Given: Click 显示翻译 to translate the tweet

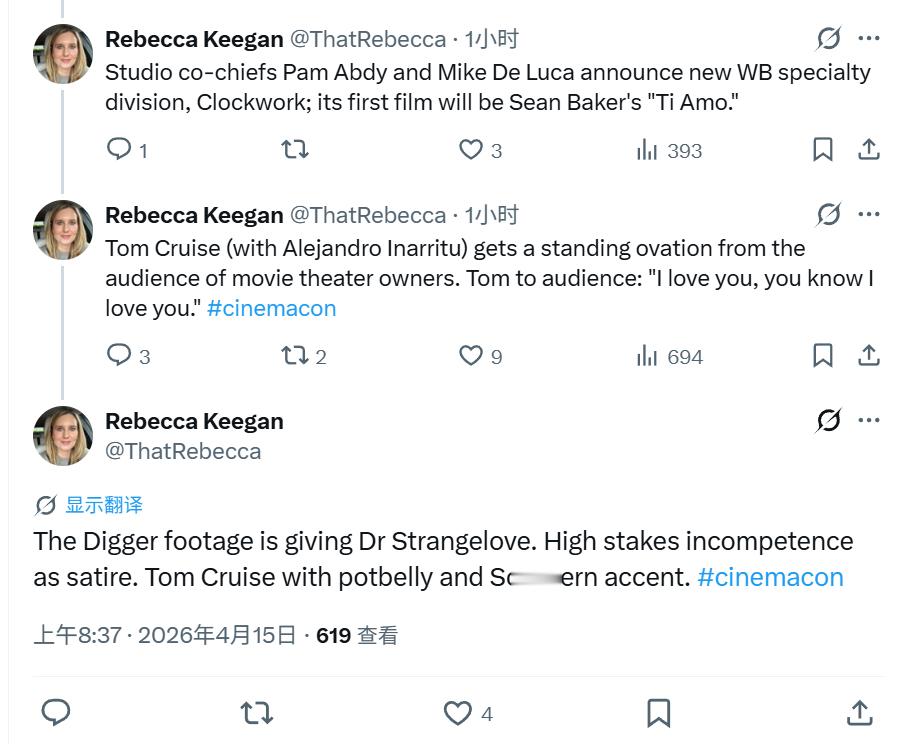Looking at the screenshot, I should pos(104,505).
